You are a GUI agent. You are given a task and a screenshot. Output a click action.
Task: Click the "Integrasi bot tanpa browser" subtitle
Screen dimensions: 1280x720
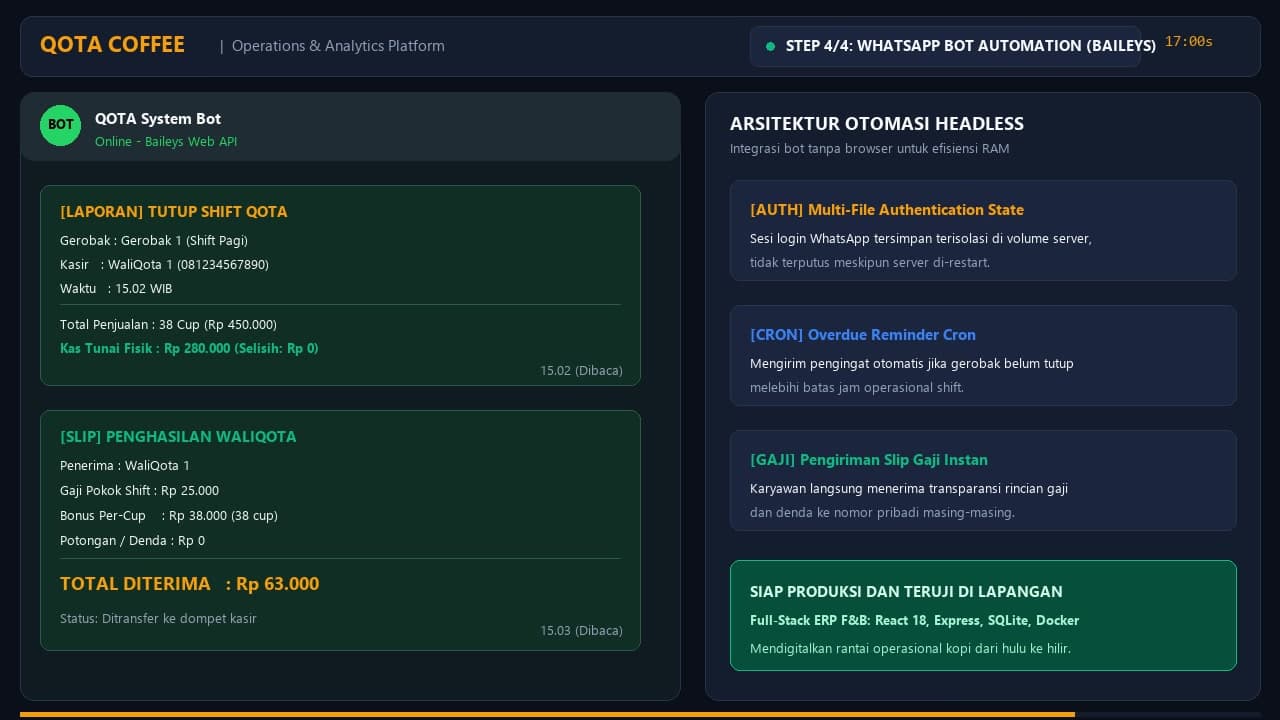(x=870, y=149)
